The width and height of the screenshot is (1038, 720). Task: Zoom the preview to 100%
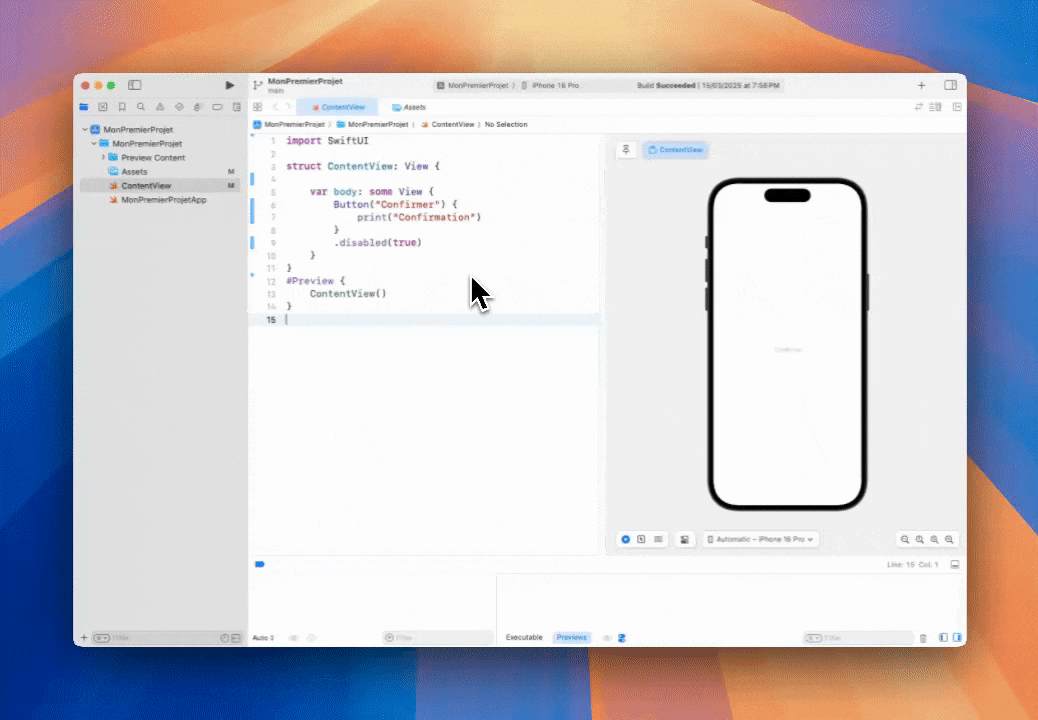(x=920, y=539)
